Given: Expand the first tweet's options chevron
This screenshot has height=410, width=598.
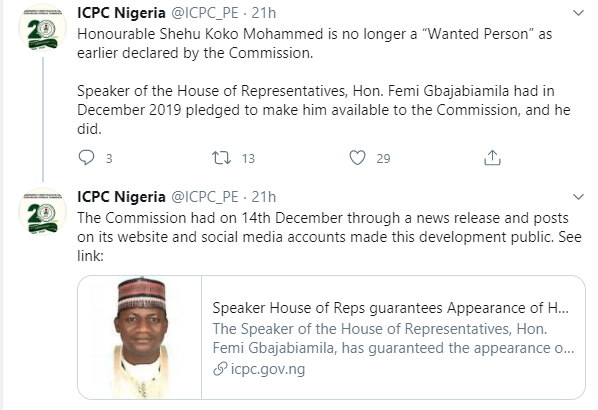Looking at the screenshot, I should tap(578, 13).
